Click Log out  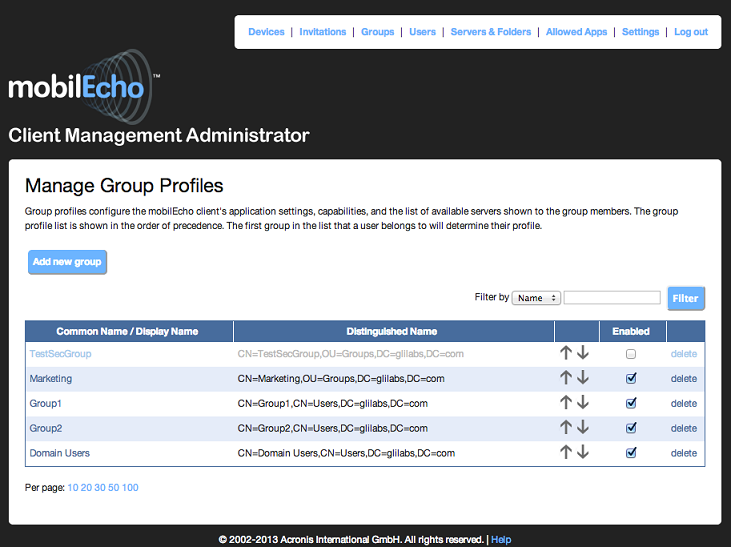pyautogui.click(x=691, y=32)
